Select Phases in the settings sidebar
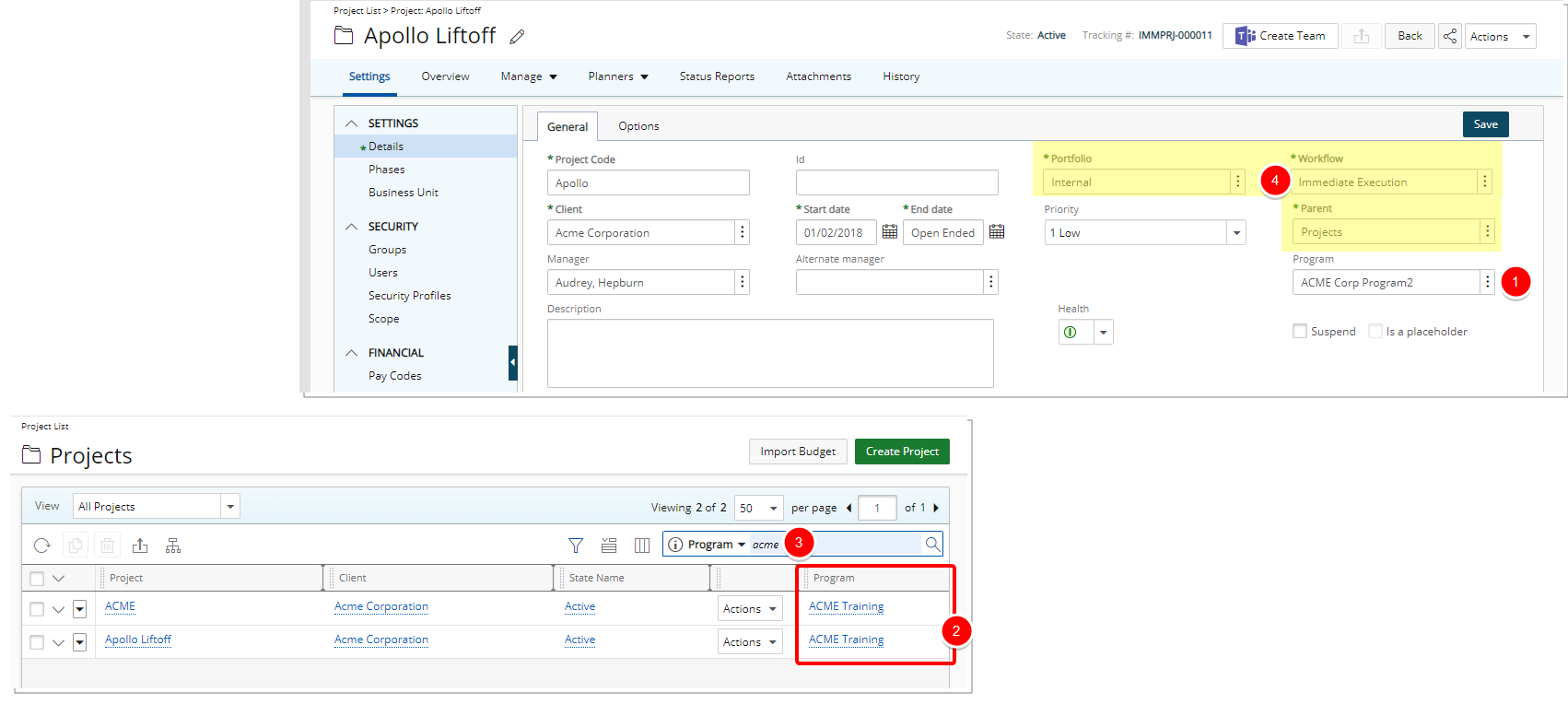The image size is (1568, 704). [x=387, y=170]
